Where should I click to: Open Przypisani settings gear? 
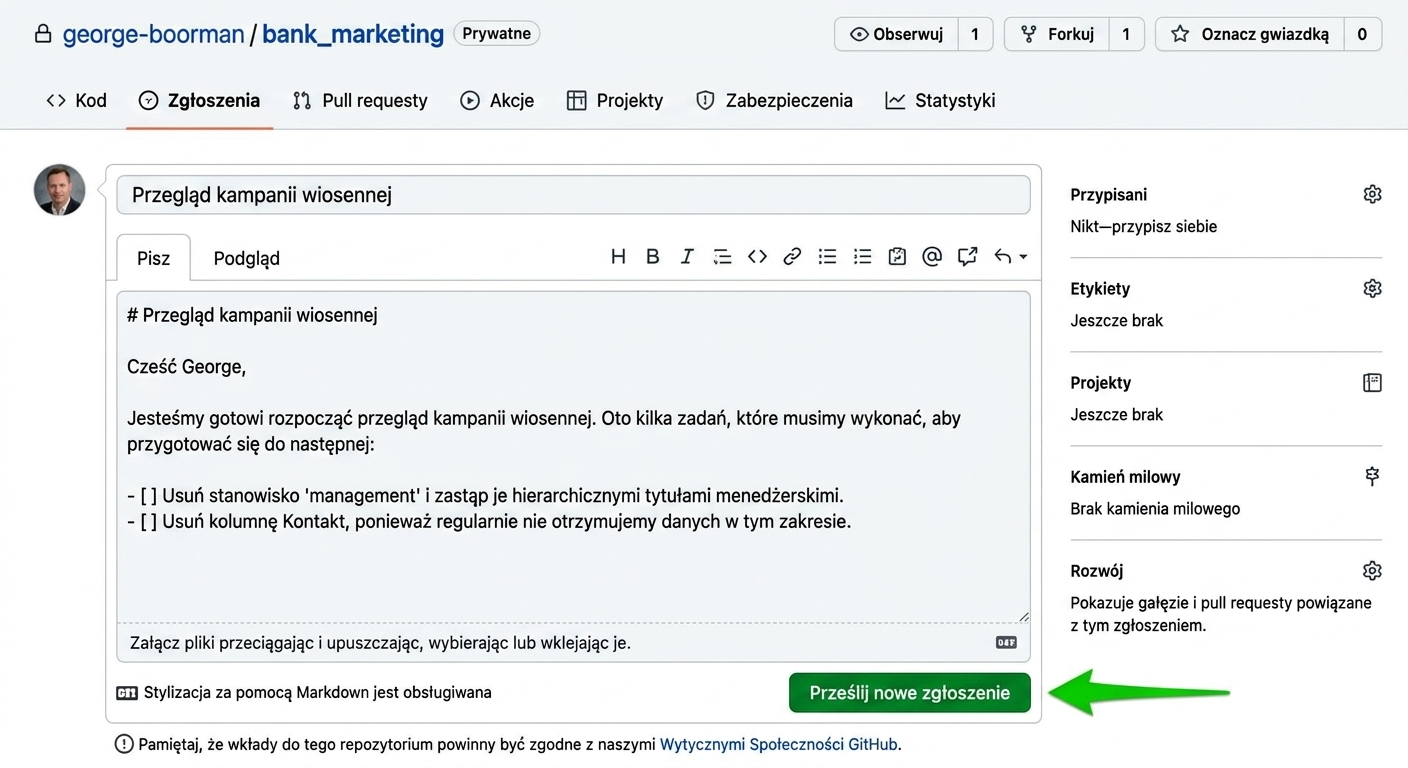coord(1372,194)
